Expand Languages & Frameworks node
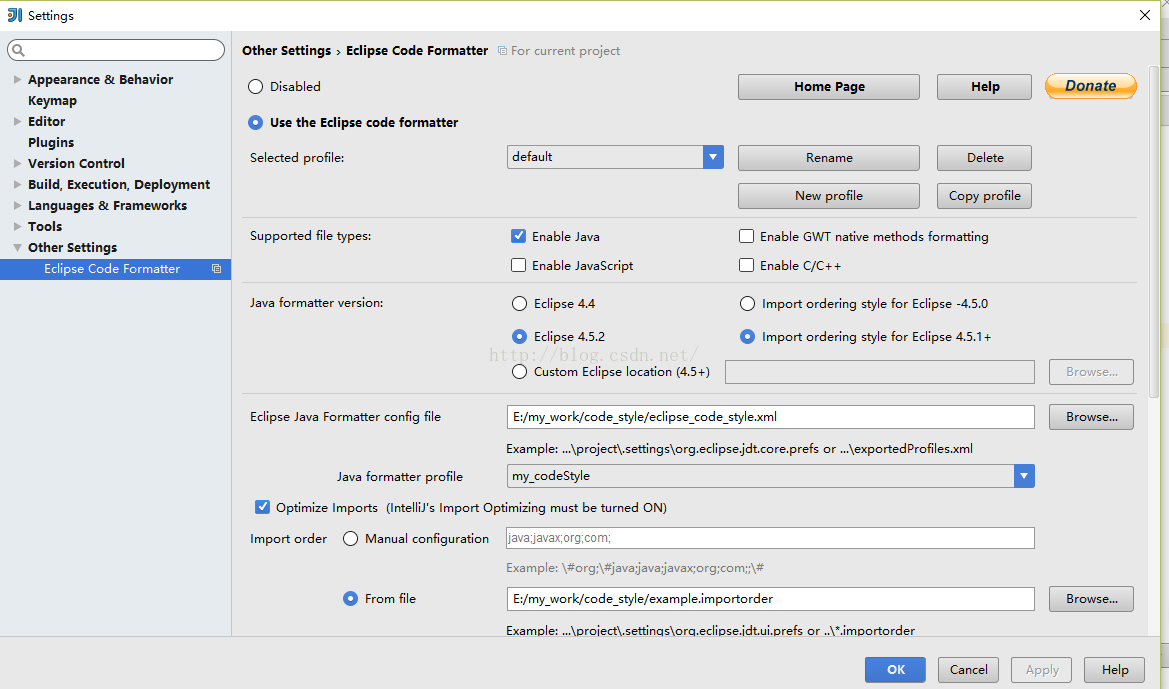The image size is (1169, 689). [17, 205]
